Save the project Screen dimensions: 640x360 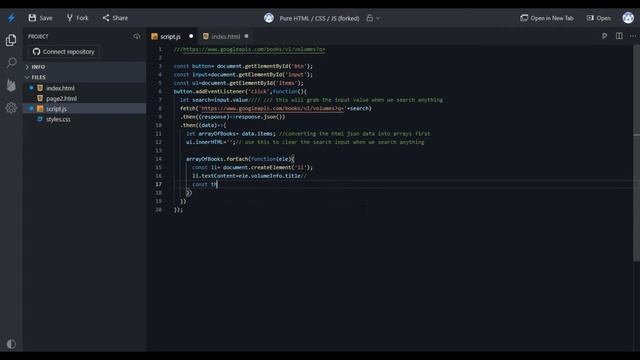[x=40, y=18]
